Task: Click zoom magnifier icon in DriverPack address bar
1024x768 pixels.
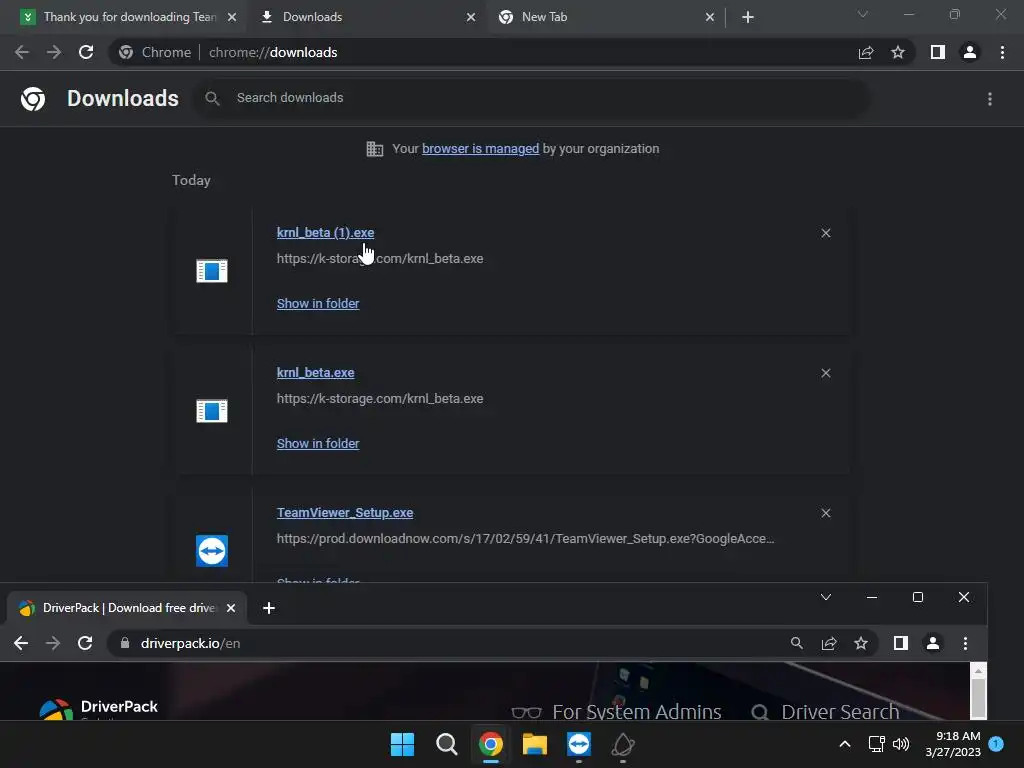Action: [797, 643]
